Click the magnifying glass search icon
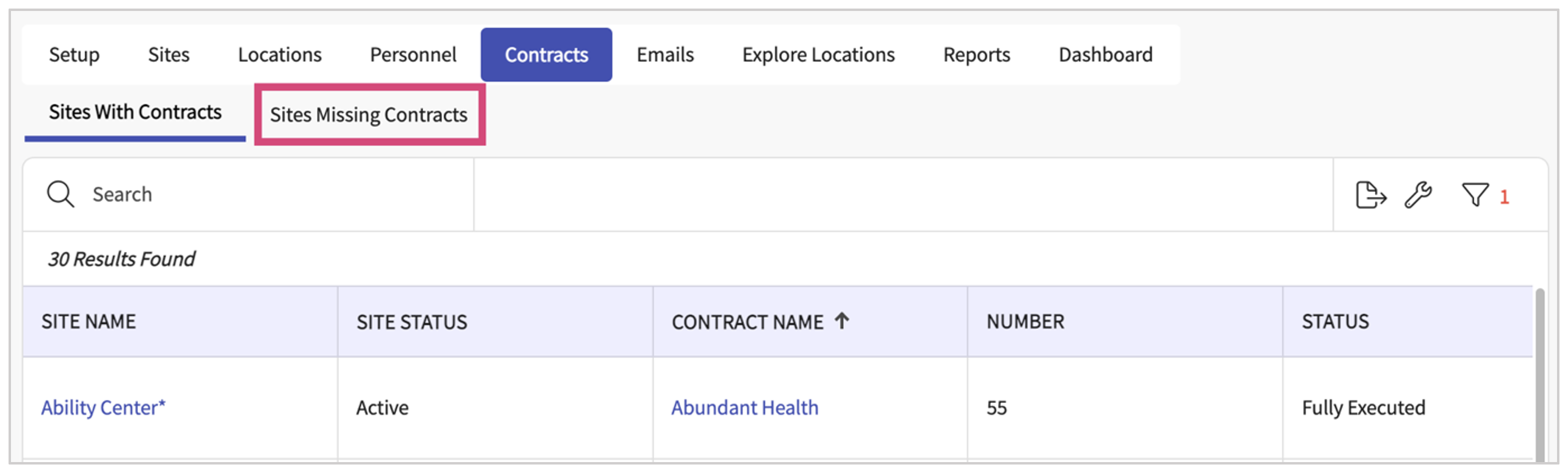 tap(60, 195)
